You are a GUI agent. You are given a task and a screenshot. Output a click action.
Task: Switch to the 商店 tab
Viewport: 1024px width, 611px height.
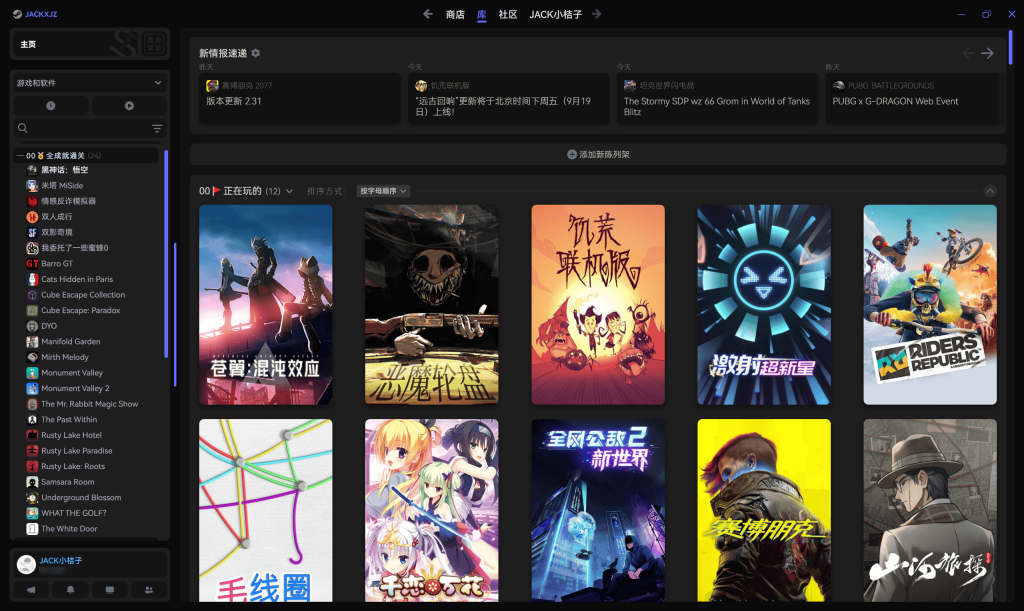click(455, 14)
